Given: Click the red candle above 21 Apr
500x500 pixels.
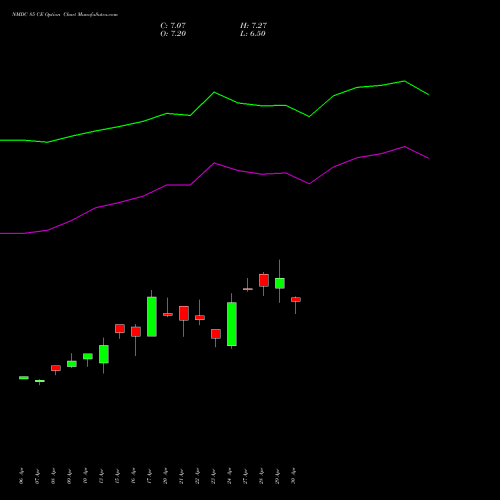Looking at the screenshot, I should coord(184,313).
